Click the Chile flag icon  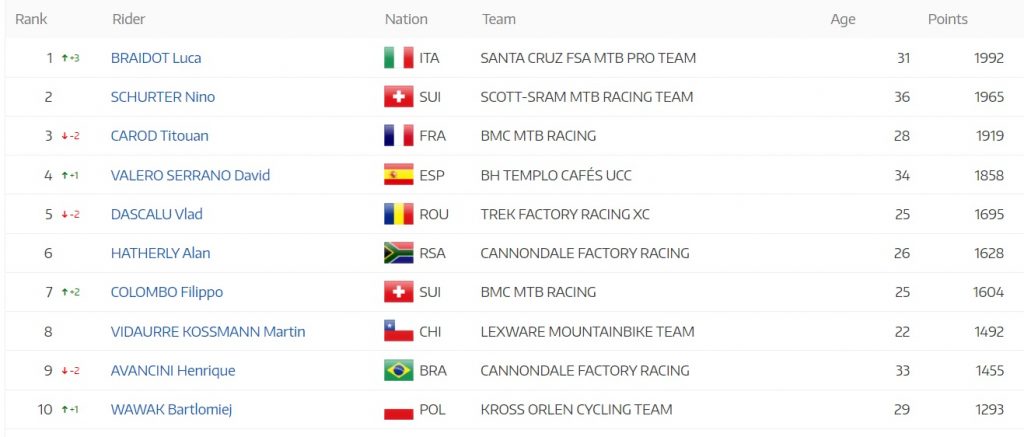(399, 331)
